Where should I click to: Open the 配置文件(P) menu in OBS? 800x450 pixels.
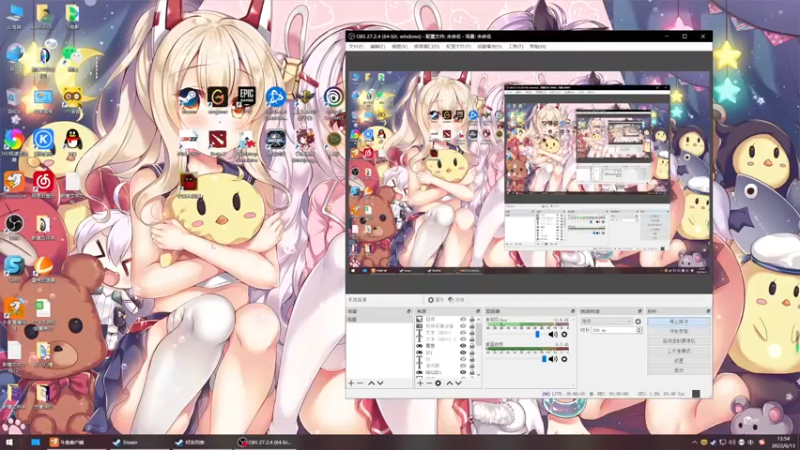458,46
